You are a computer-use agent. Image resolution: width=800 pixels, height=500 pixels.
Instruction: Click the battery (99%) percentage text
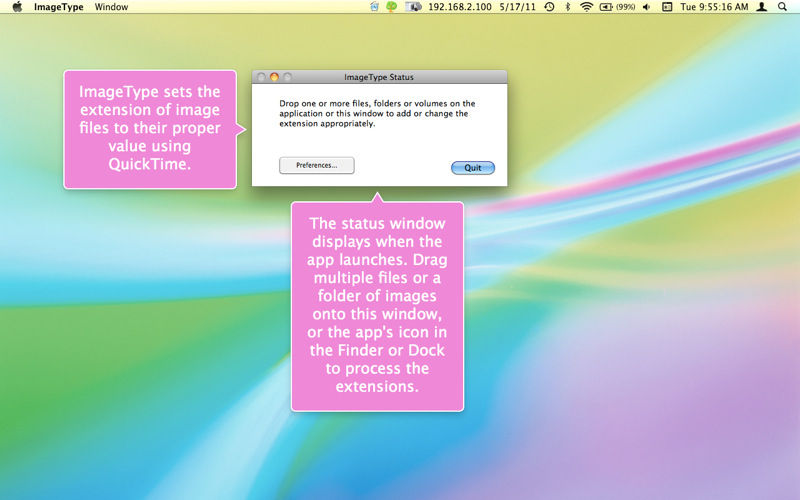pos(625,7)
